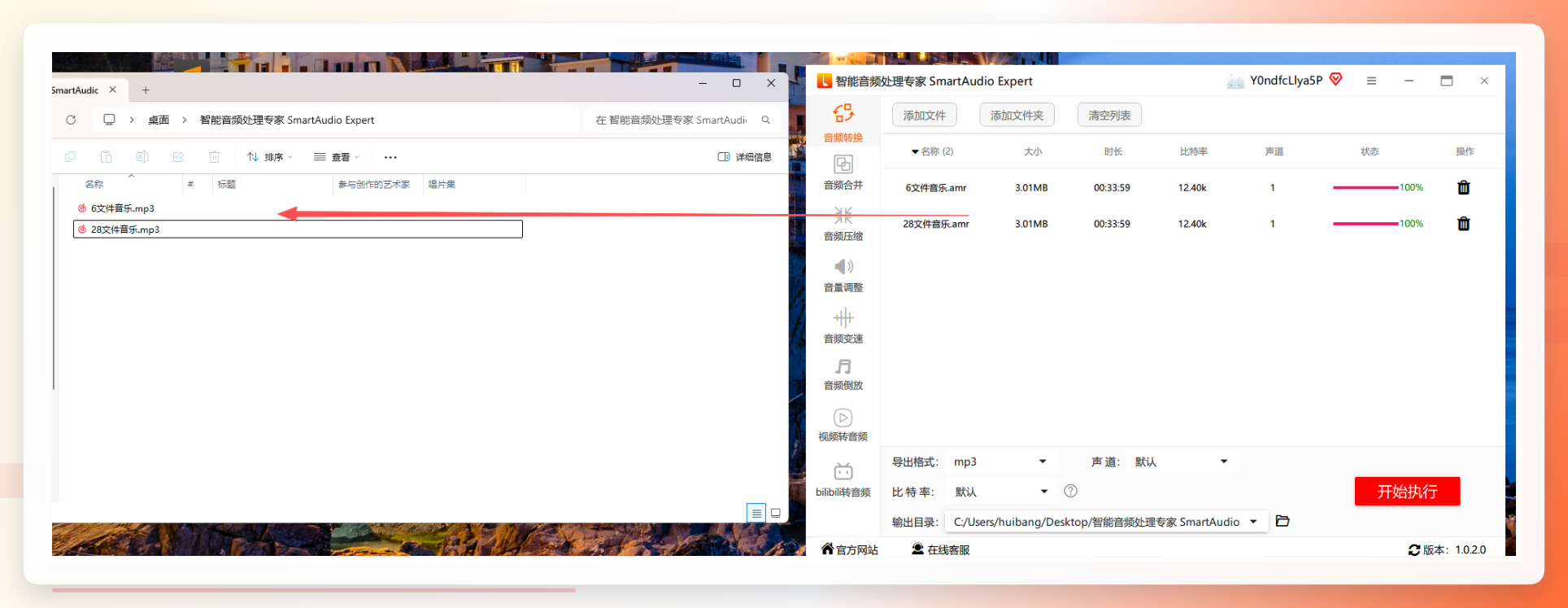Image resolution: width=1568 pixels, height=608 pixels.
Task: Click the This PC monitor icon in address bar
Action: [109, 120]
